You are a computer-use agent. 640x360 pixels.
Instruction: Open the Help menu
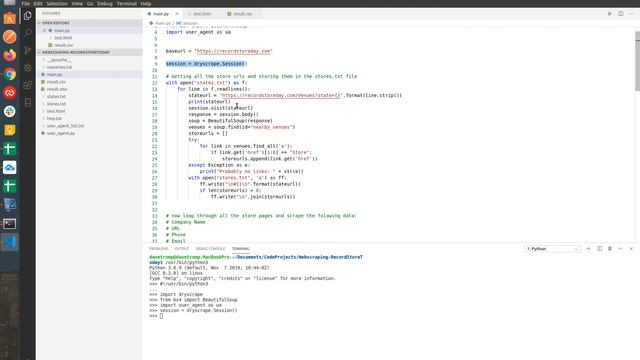click(146, 3)
